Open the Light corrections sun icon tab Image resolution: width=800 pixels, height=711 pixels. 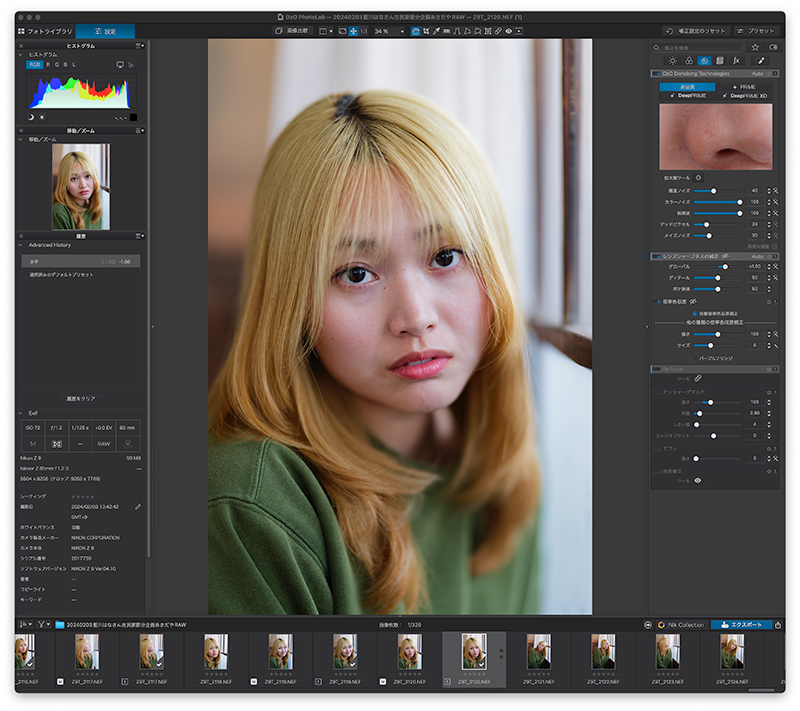pyautogui.click(x=672, y=61)
